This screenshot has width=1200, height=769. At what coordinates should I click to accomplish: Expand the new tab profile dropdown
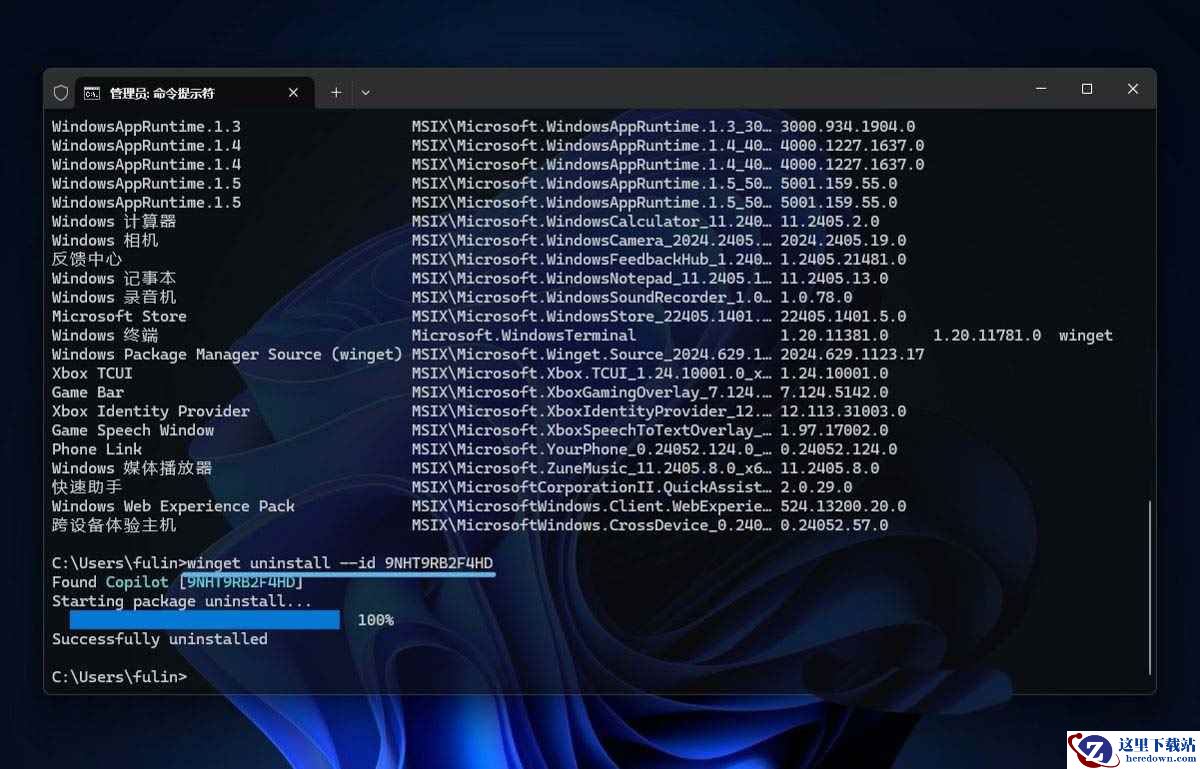point(366,92)
